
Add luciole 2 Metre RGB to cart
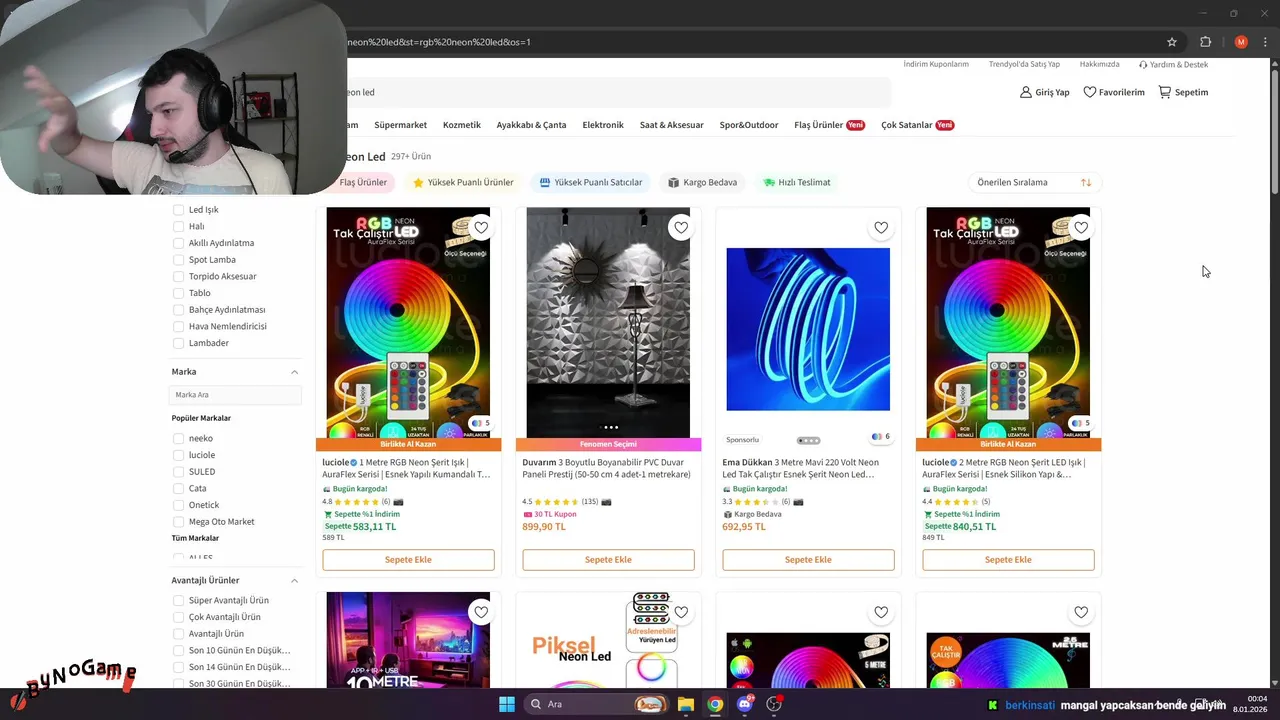tap(1008, 560)
